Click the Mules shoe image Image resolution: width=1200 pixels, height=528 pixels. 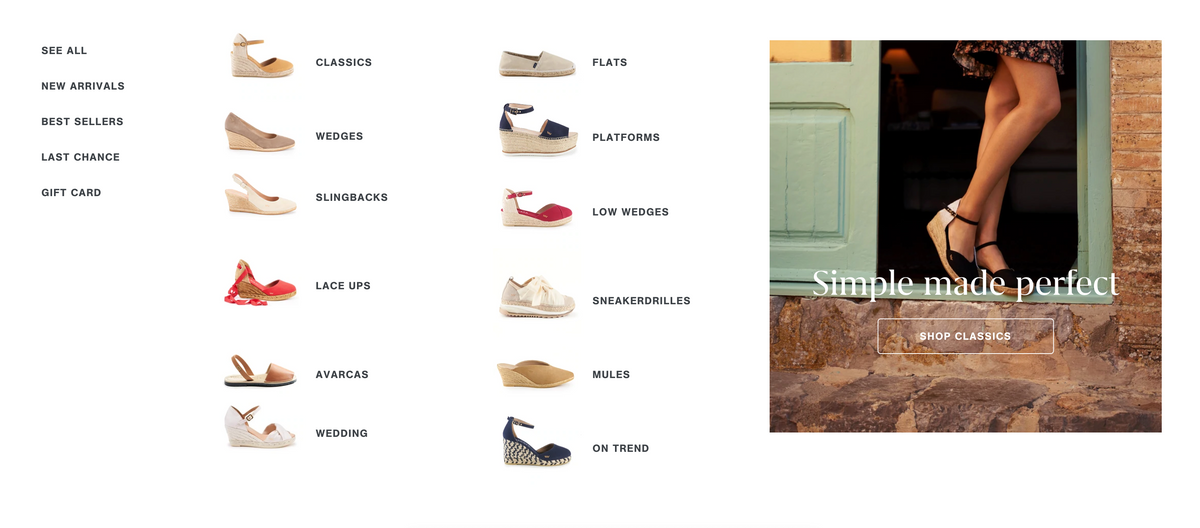pyautogui.click(x=536, y=374)
